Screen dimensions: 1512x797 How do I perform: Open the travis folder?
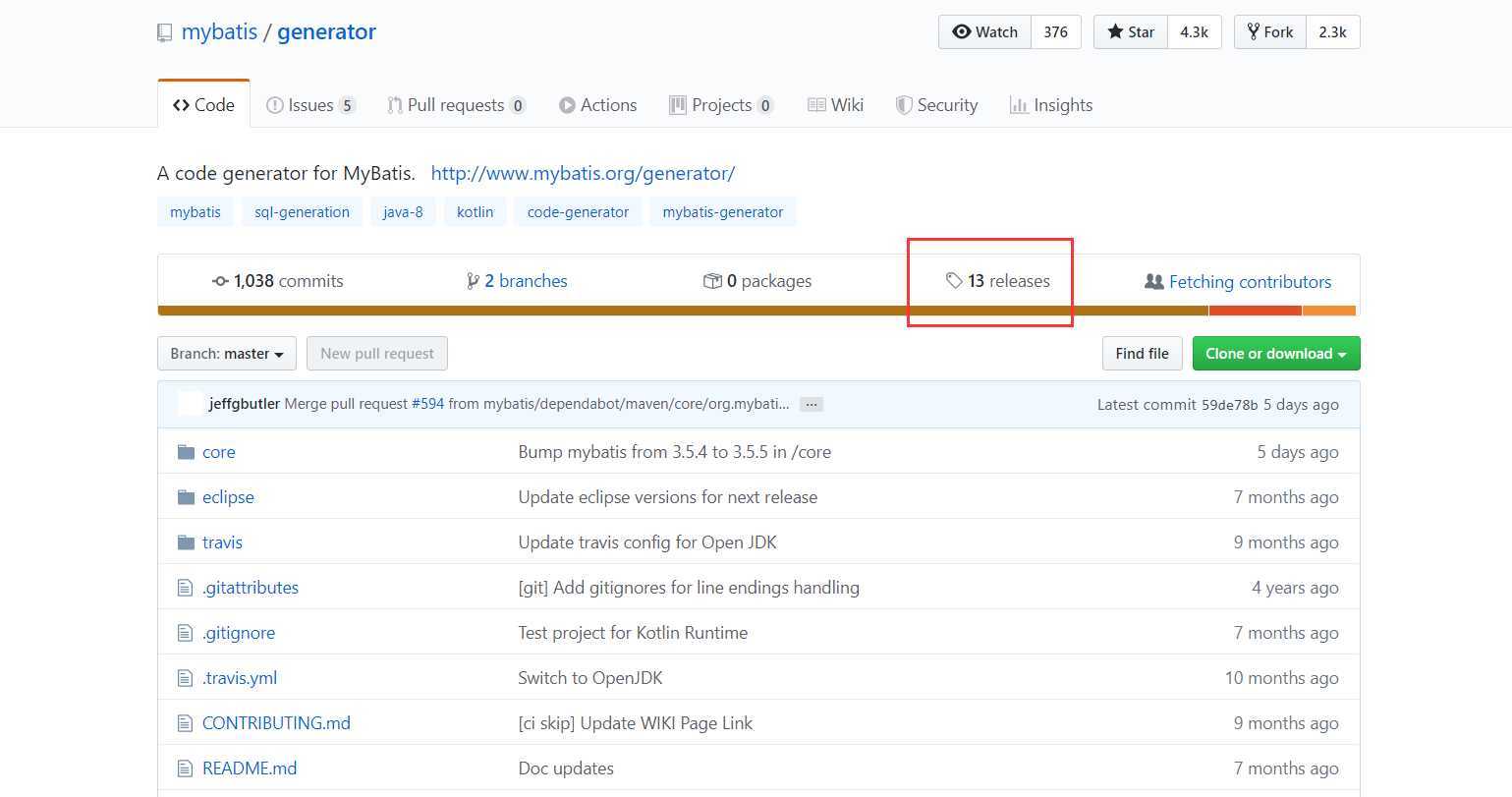[222, 542]
